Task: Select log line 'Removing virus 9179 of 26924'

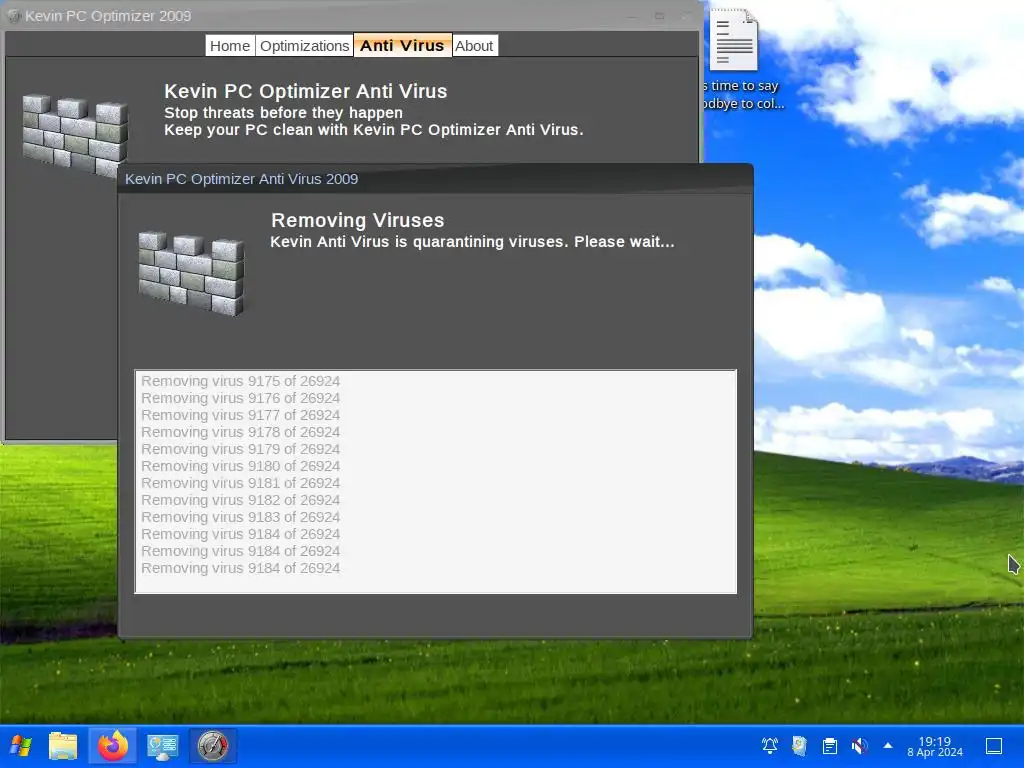Action: 240,449
